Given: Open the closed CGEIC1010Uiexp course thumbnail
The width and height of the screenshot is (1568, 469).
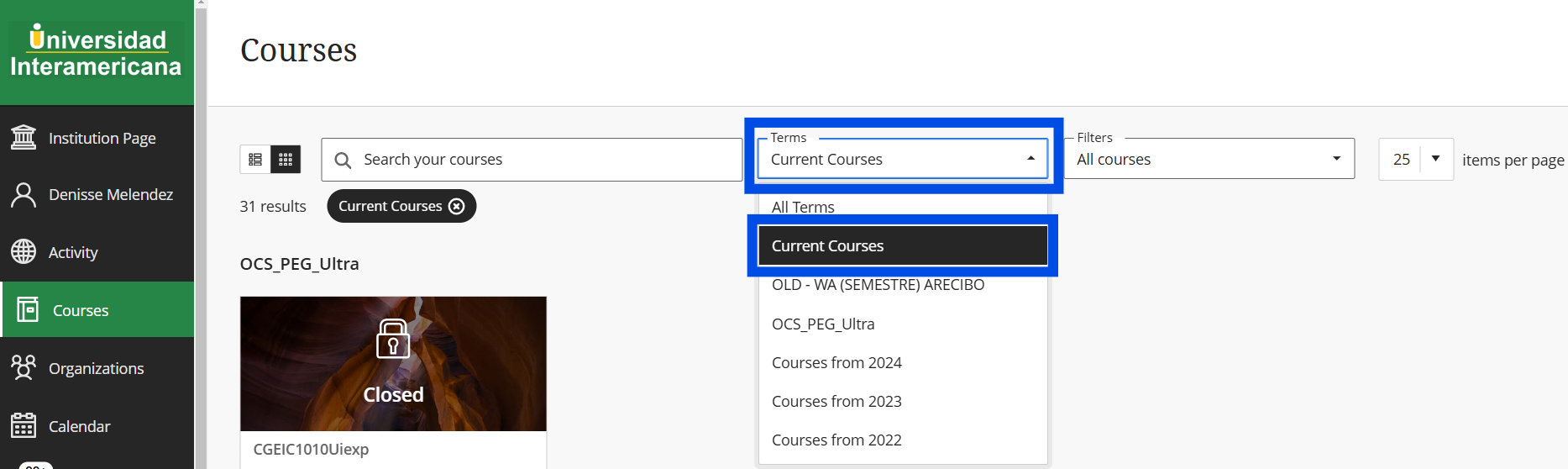Looking at the screenshot, I should (x=393, y=364).
